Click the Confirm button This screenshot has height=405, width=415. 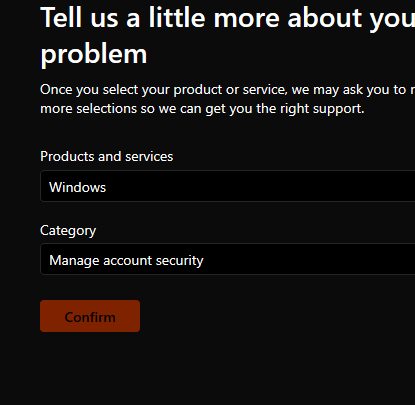point(90,316)
